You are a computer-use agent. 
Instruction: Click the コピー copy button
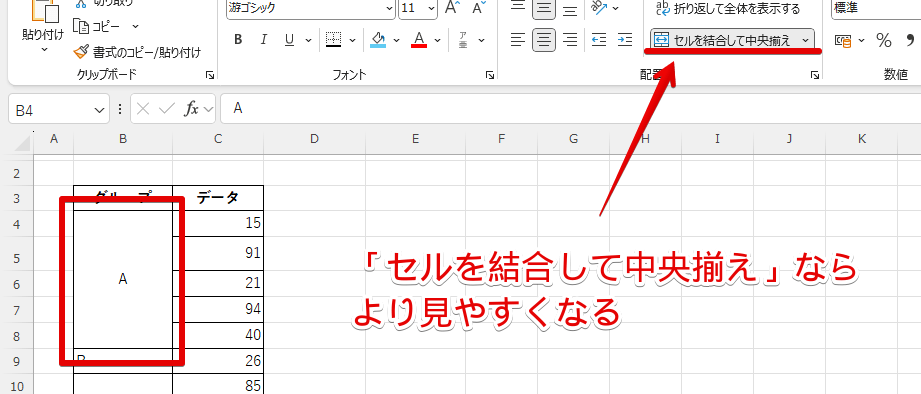[x=96, y=26]
